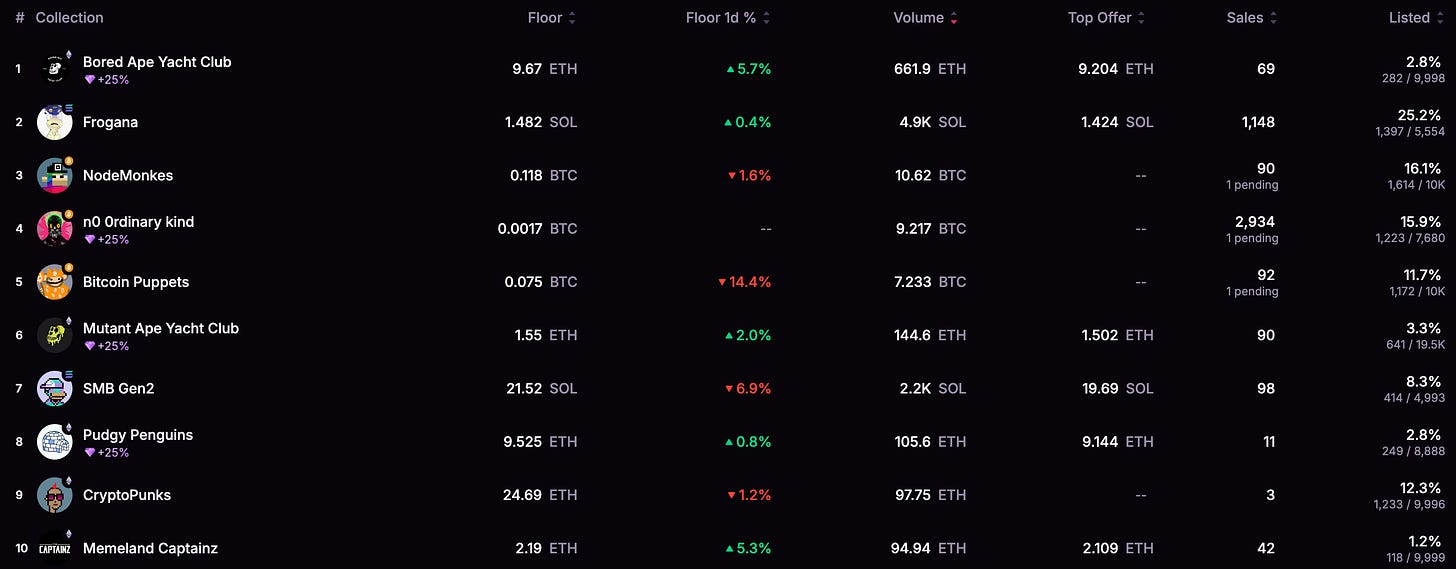The height and width of the screenshot is (569, 1456).
Task: Sort by Floor 1d % column
Action: pyautogui.click(x=728, y=18)
